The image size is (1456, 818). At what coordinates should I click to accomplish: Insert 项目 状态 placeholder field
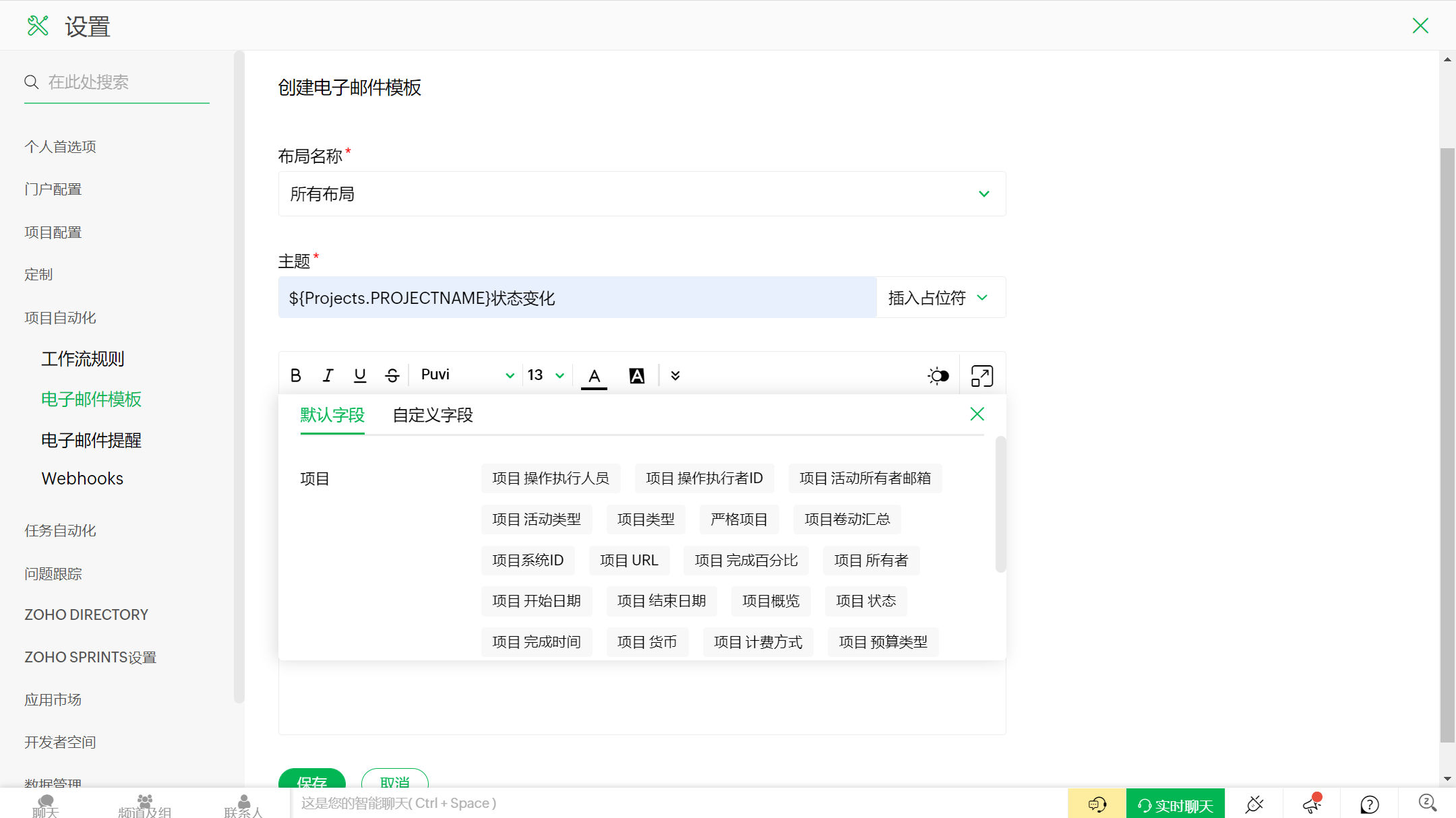866,601
